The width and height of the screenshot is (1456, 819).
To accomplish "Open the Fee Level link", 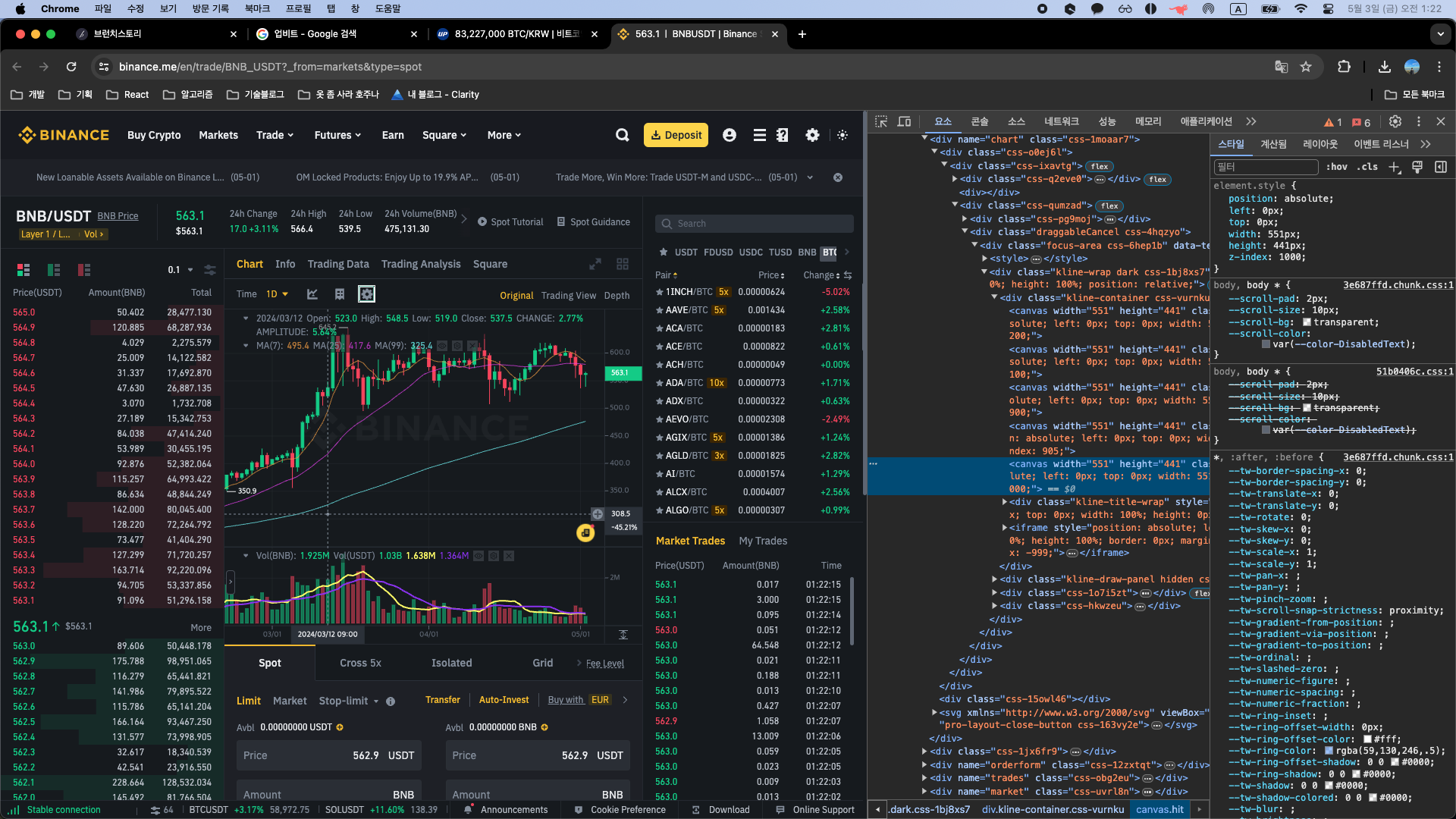I will pos(604,664).
